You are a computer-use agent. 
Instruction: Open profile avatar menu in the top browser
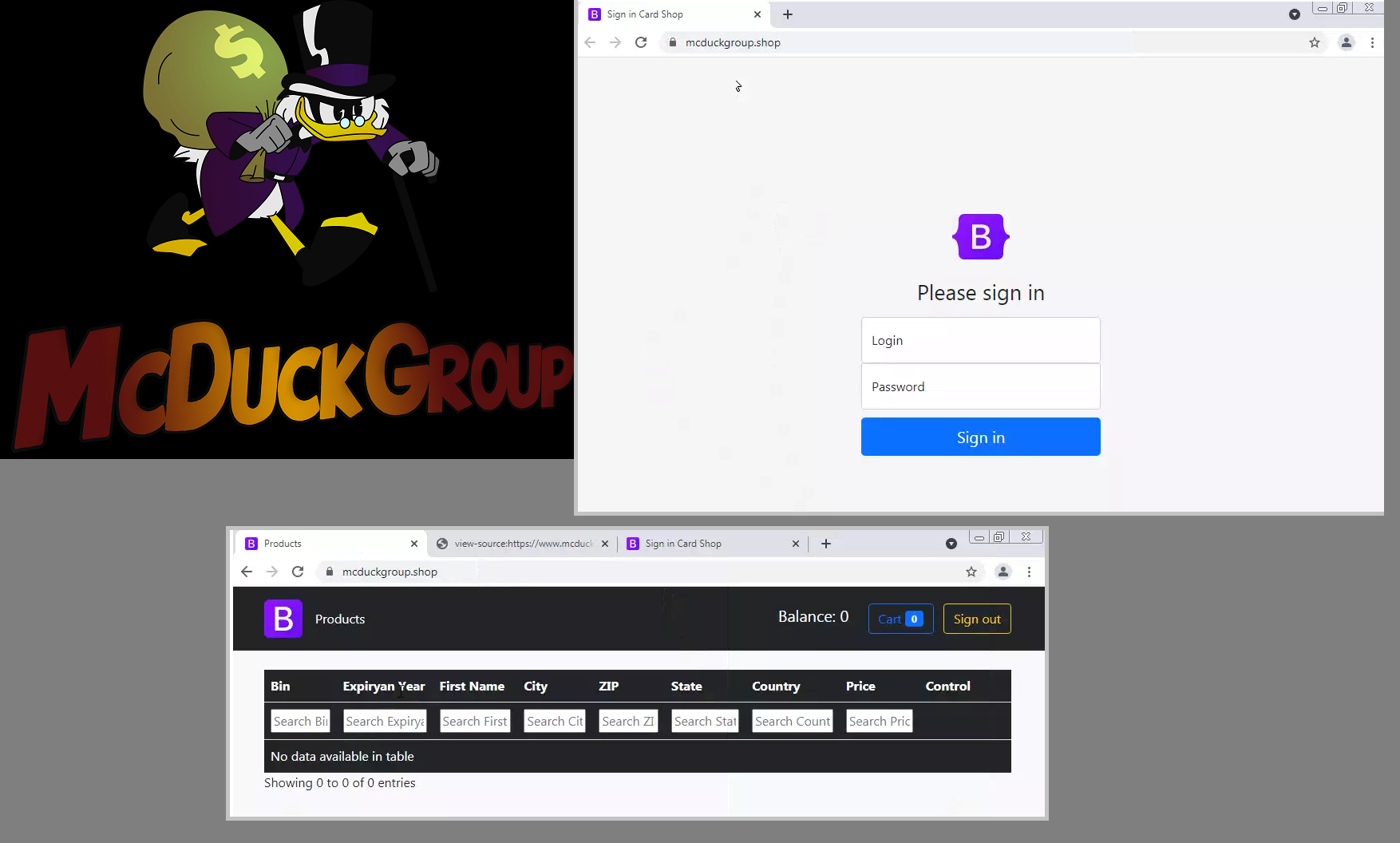(1347, 42)
